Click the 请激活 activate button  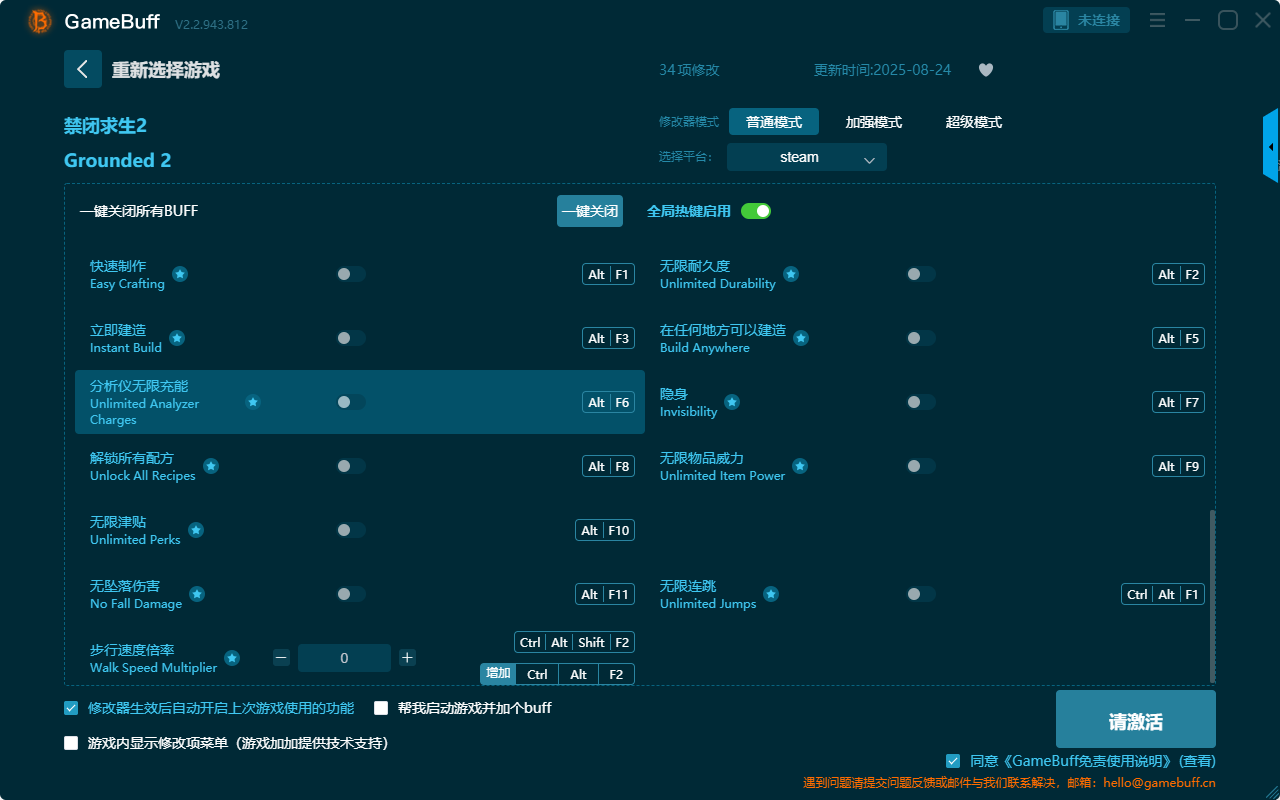click(x=1136, y=719)
